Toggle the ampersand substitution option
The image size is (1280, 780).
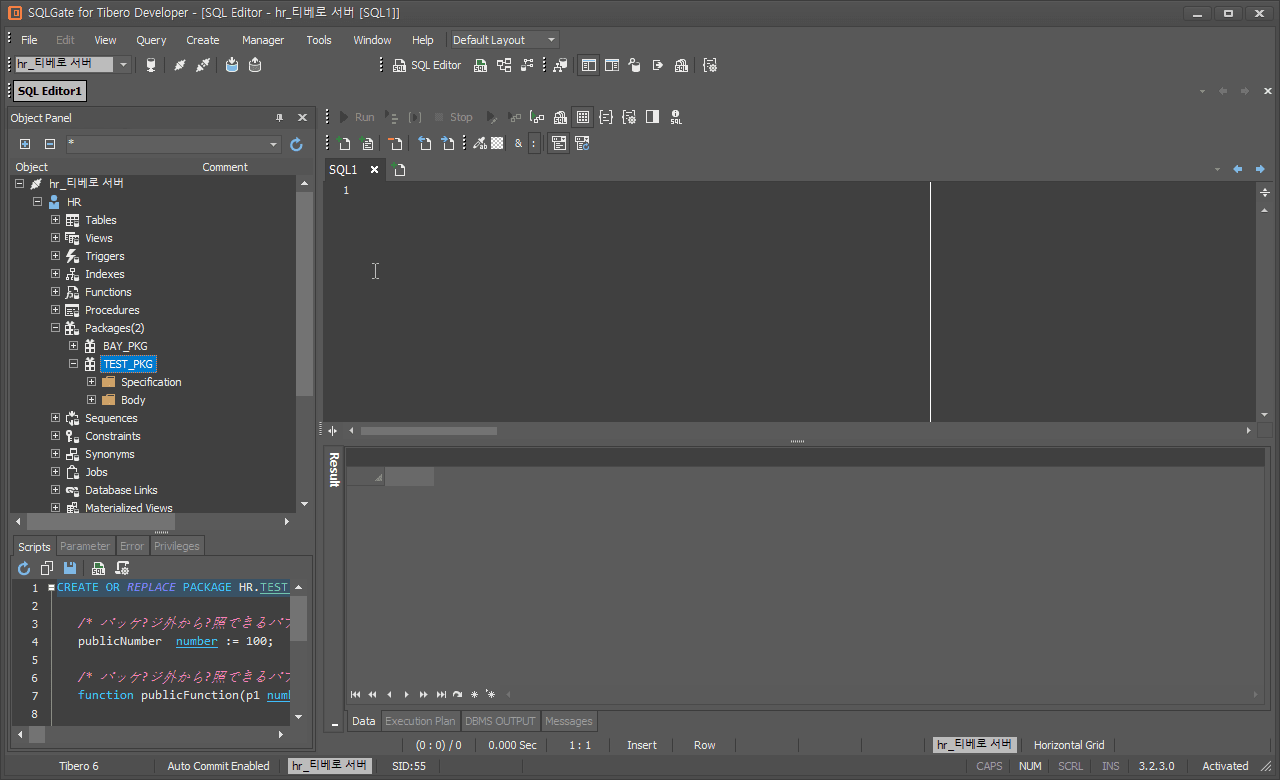coord(518,143)
